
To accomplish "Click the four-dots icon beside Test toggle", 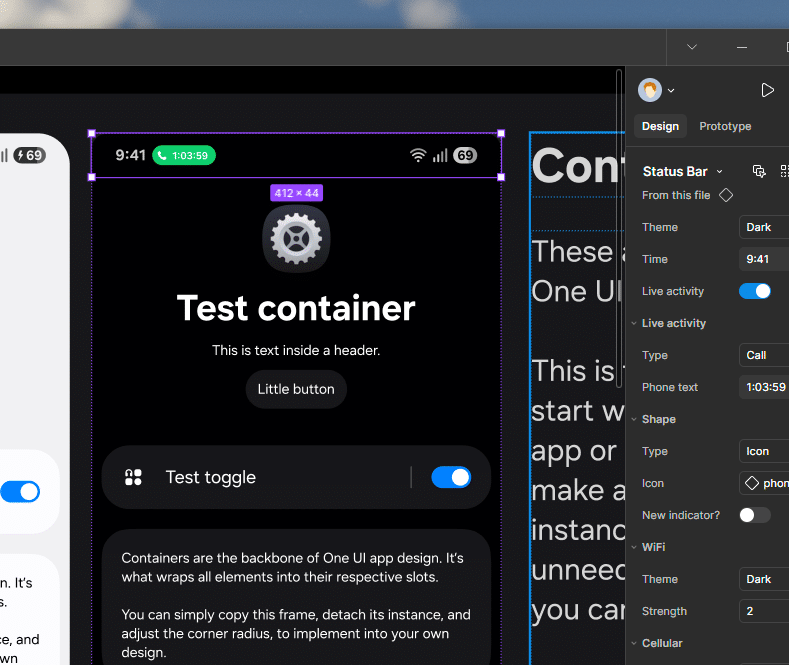I will [x=133, y=478].
